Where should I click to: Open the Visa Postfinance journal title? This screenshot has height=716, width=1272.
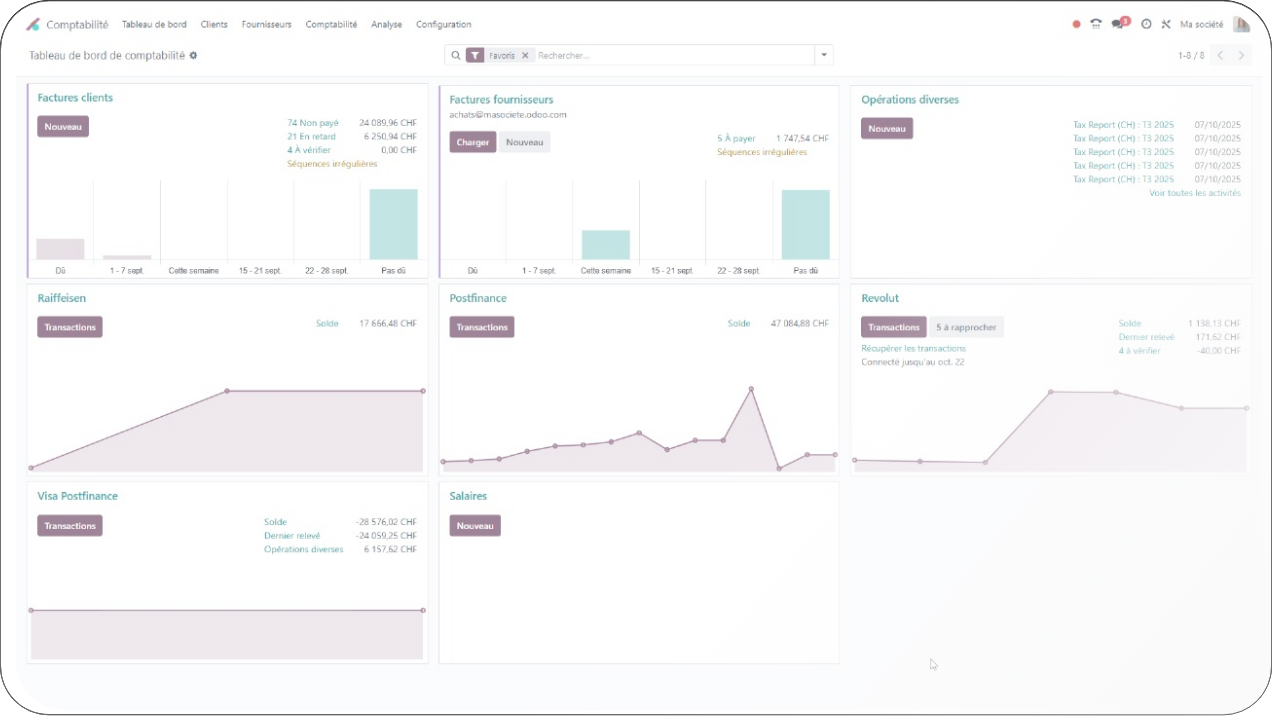77,496
